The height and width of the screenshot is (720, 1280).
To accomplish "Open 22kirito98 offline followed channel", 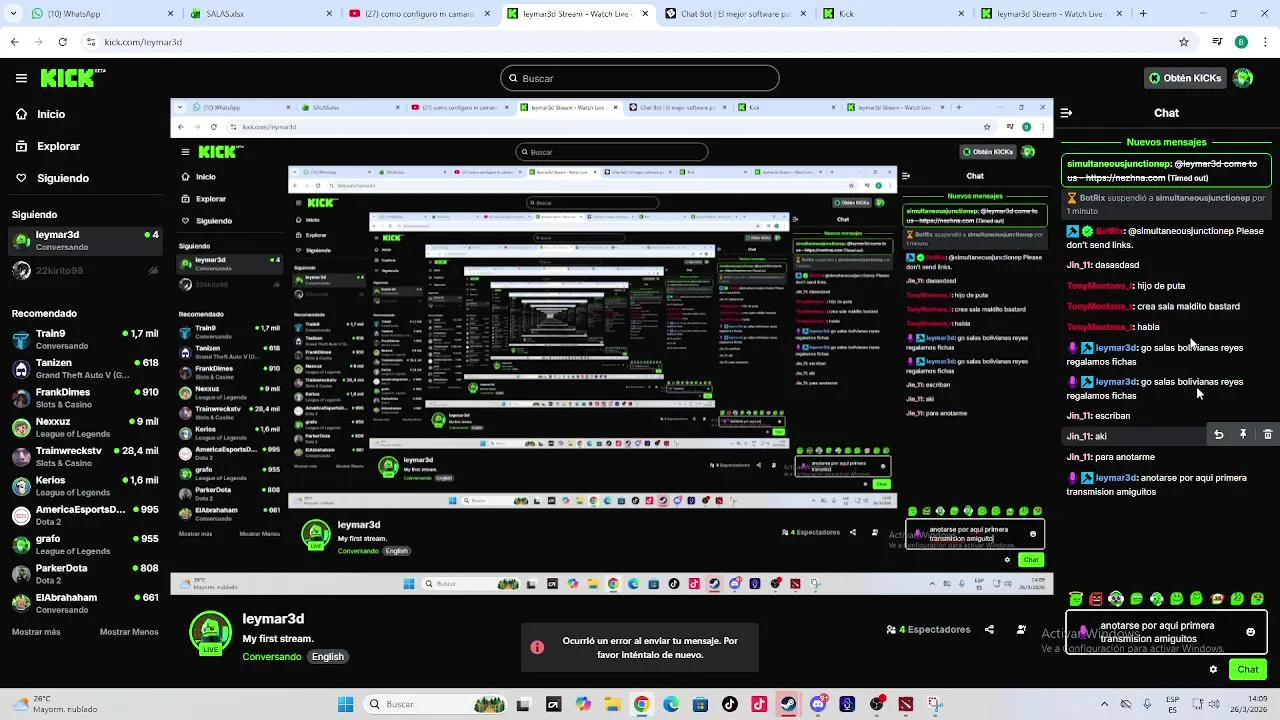I will click(x=85, y=270).
